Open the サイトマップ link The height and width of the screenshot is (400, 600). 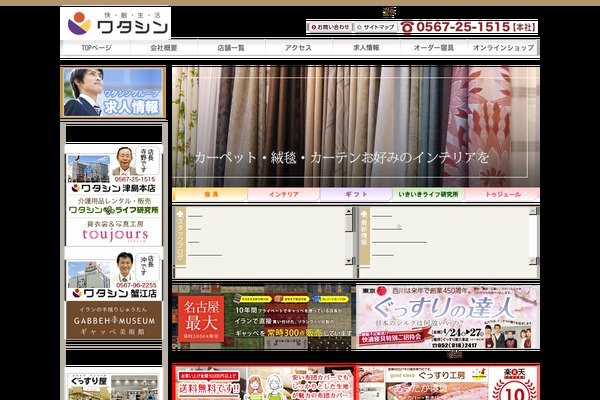(x=375, y=27)
